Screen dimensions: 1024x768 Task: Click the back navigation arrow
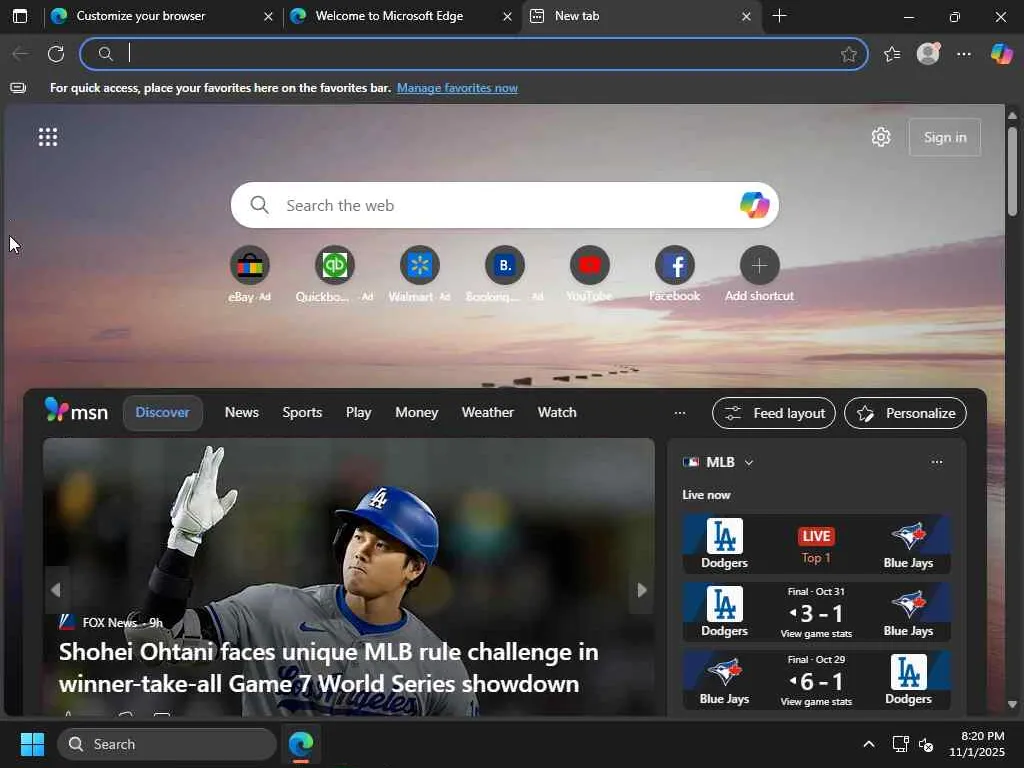pos(20,54)
